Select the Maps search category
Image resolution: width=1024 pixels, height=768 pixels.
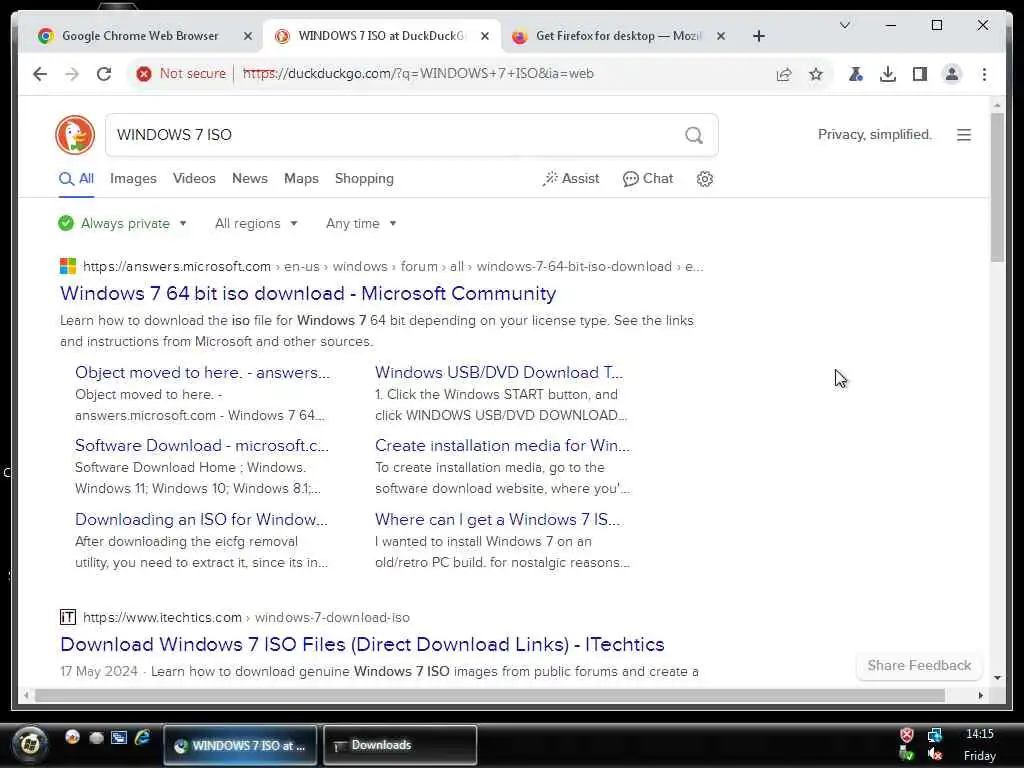[301, 179]
